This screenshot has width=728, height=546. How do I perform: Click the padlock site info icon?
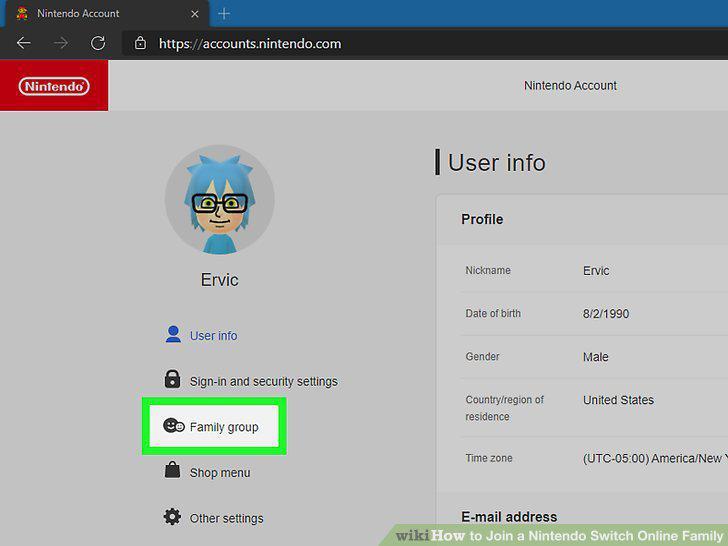click(x=140, y=43)
